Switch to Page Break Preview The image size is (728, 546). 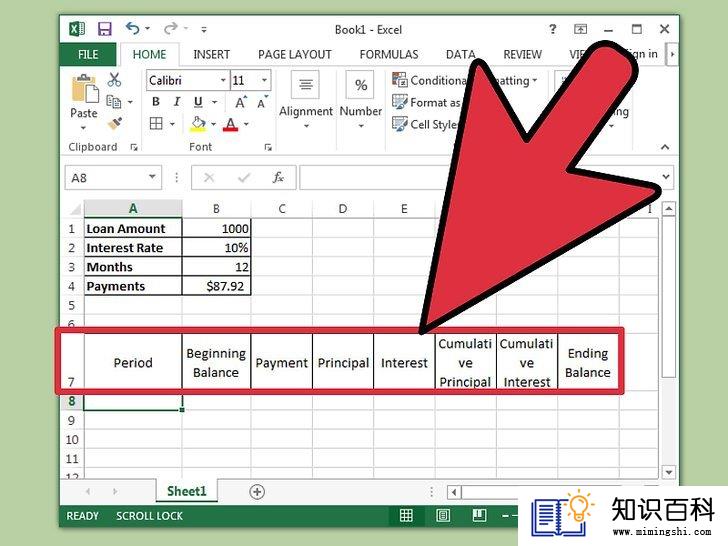pos(479,515)
